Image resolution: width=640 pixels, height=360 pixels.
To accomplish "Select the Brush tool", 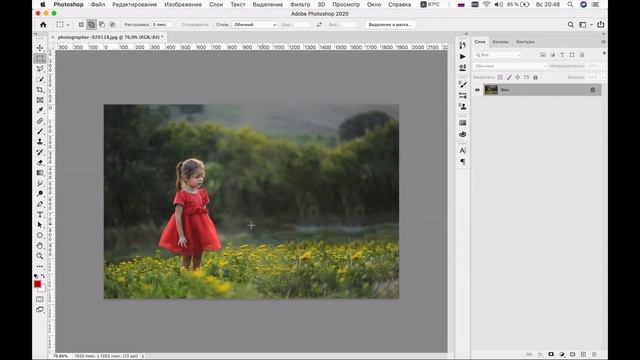I will point(40,131).
